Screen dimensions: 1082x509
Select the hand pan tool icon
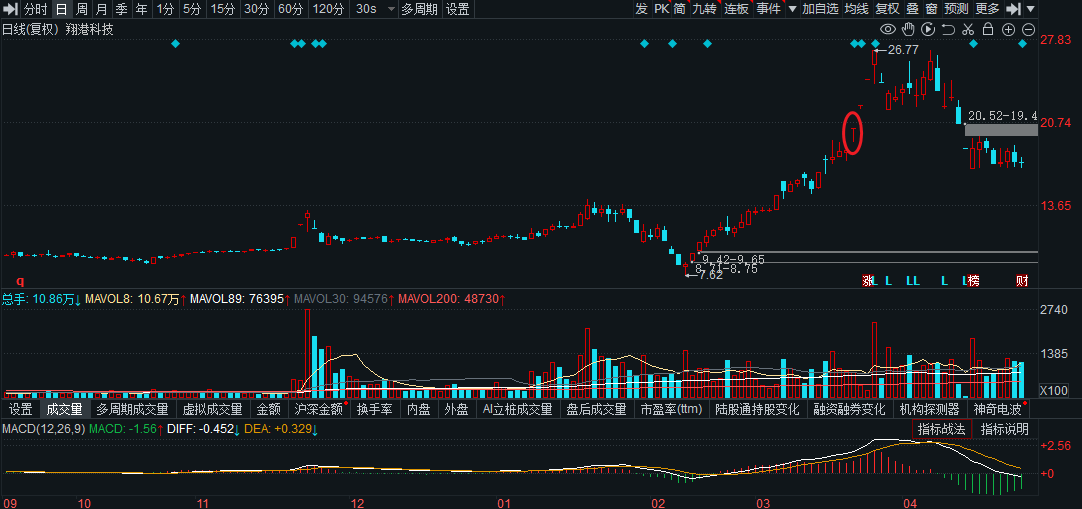[908, 29]
